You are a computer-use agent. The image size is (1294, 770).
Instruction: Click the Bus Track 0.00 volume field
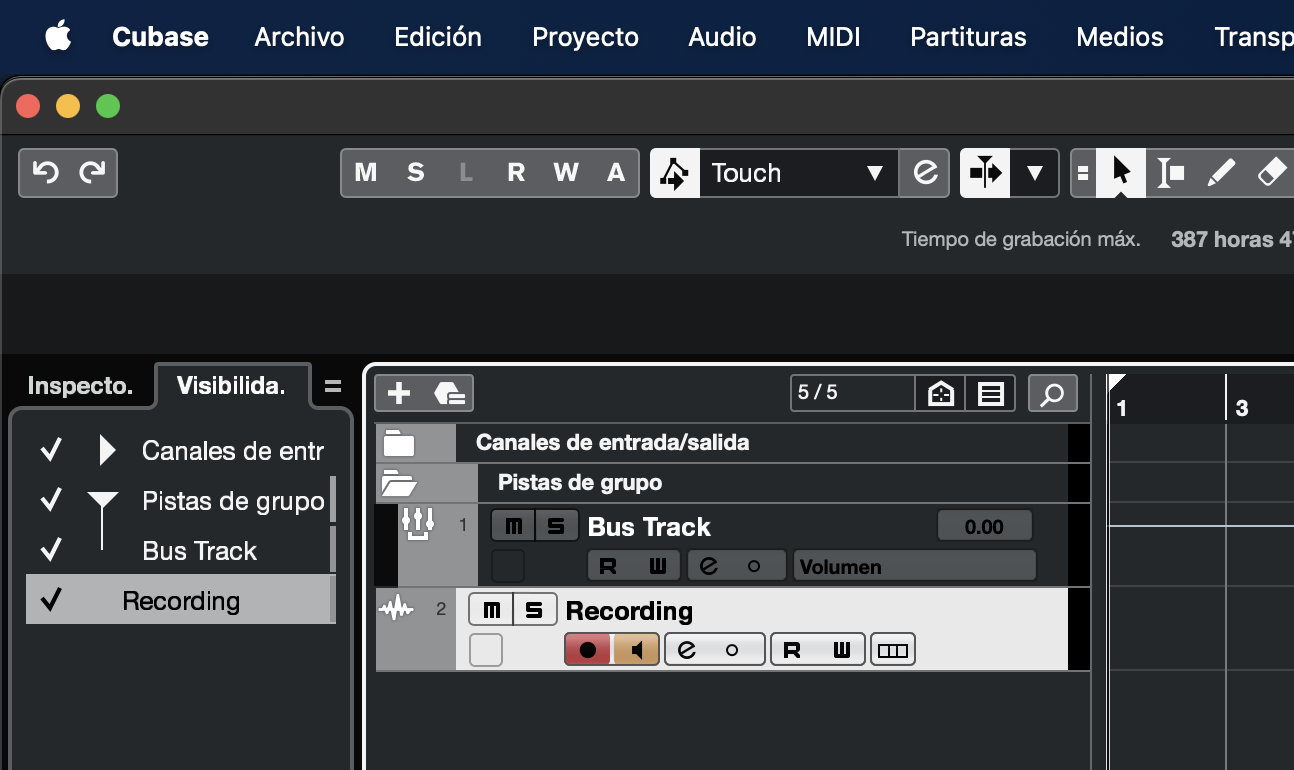click(x=984, y=526)
